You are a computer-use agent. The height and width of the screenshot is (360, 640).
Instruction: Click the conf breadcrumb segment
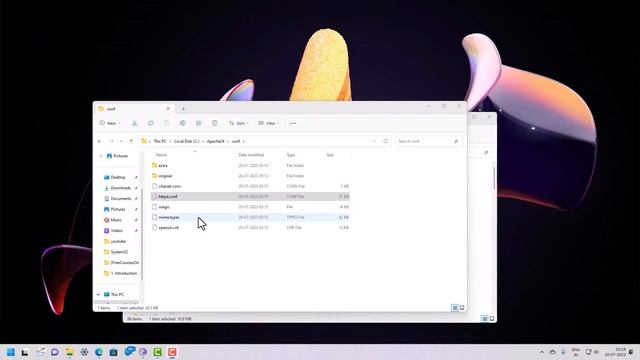[x=236, y=141]
